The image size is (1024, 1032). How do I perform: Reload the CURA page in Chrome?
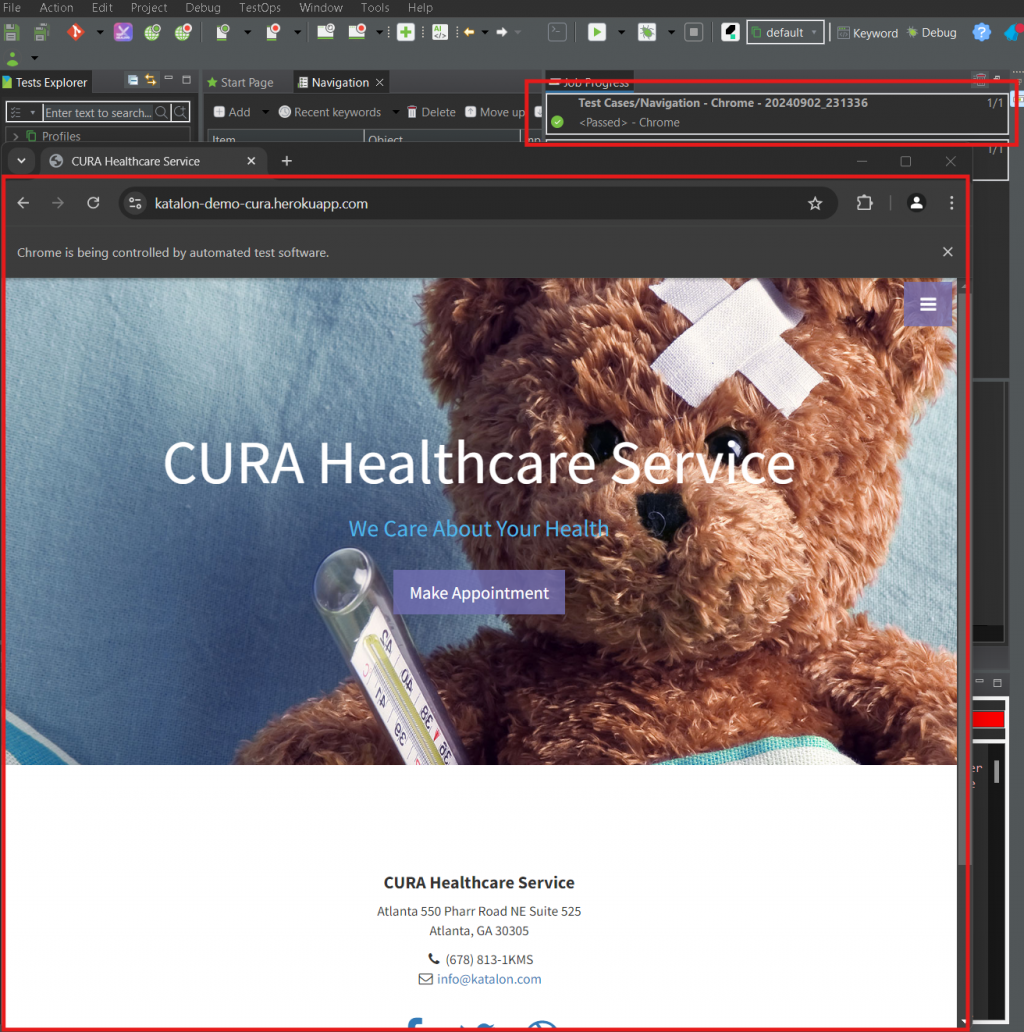click(93, 203)
